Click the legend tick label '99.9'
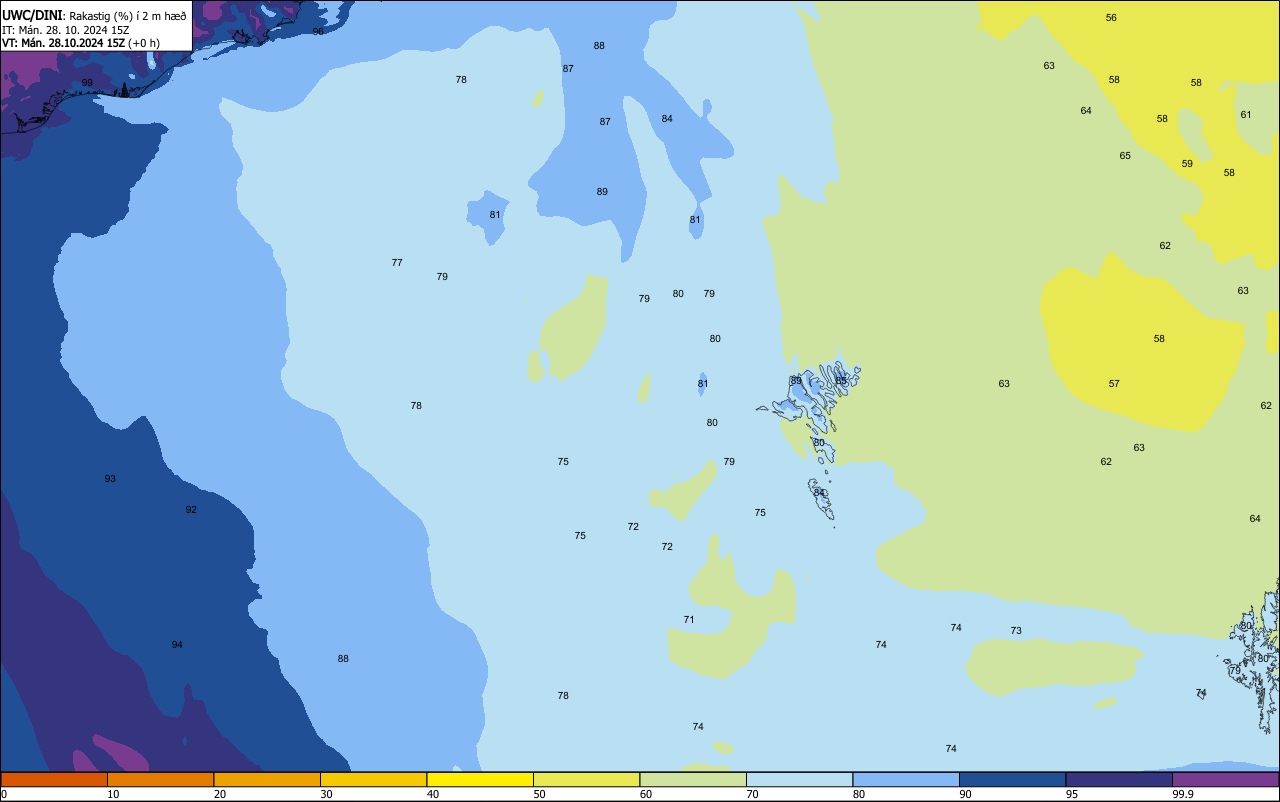The height and width of the screenshot is (802, 1280). 1183,794
